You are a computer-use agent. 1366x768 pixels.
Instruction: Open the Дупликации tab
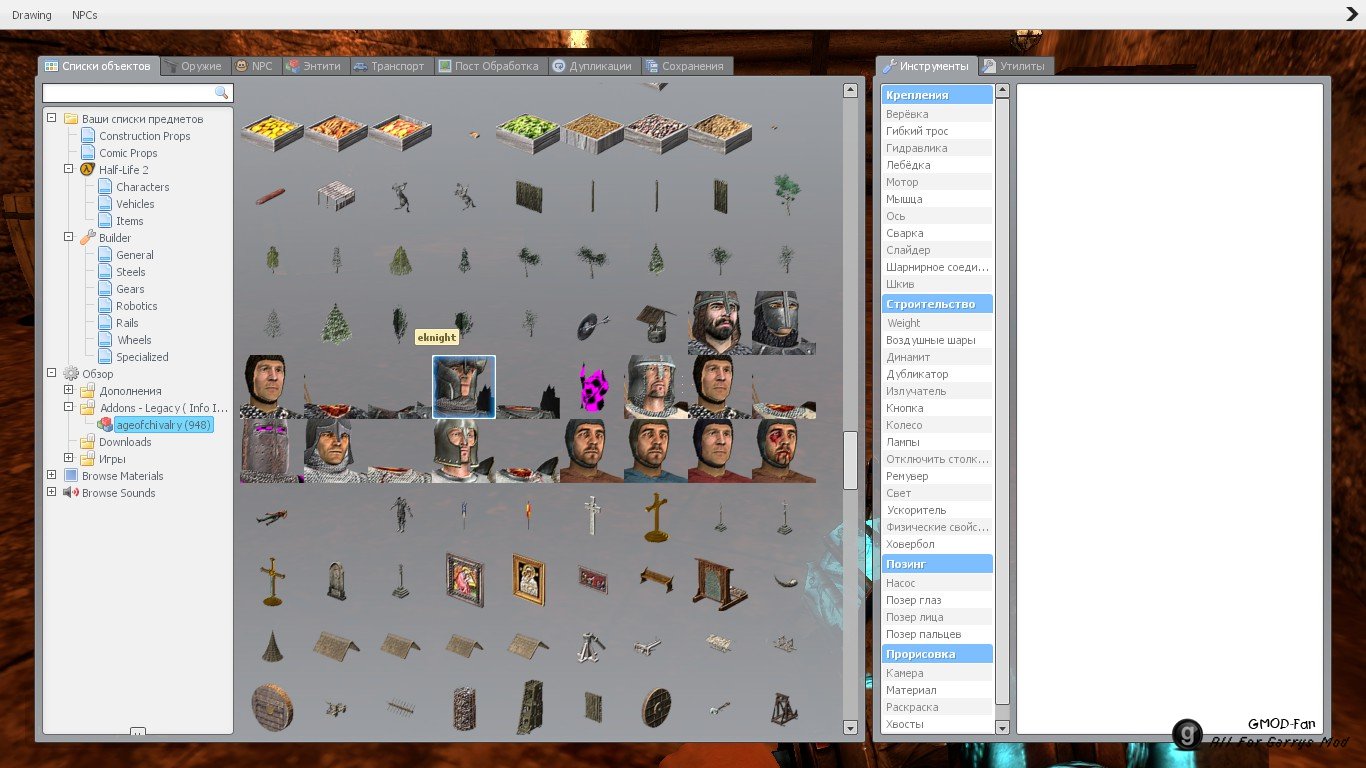coord(594,66)
